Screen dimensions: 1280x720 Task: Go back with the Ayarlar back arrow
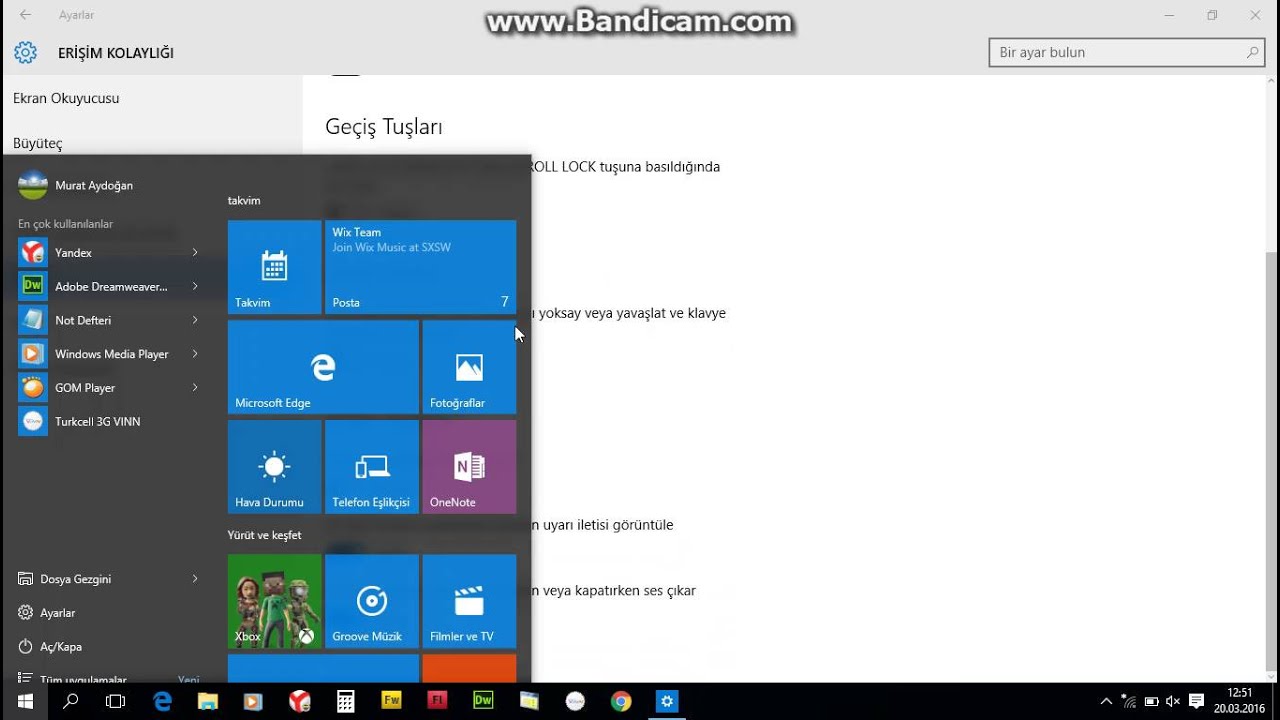(x=25, y=15)
